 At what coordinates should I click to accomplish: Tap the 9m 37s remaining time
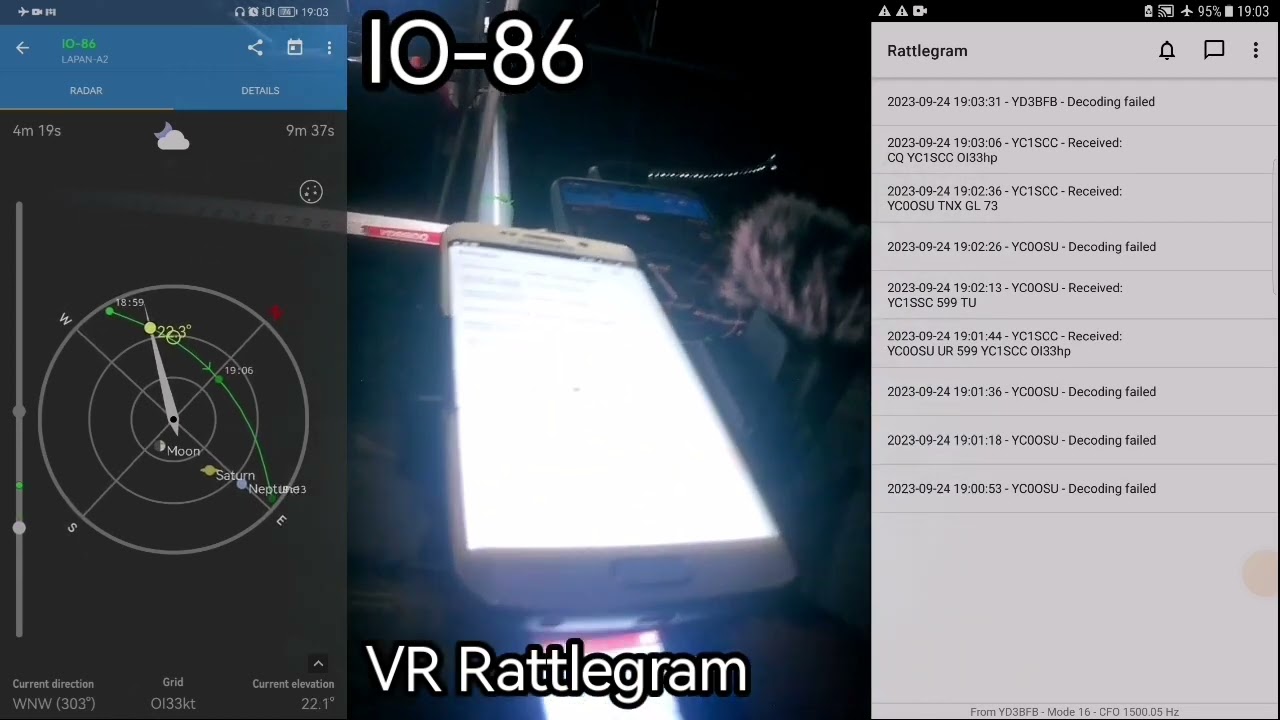[310, 131]
